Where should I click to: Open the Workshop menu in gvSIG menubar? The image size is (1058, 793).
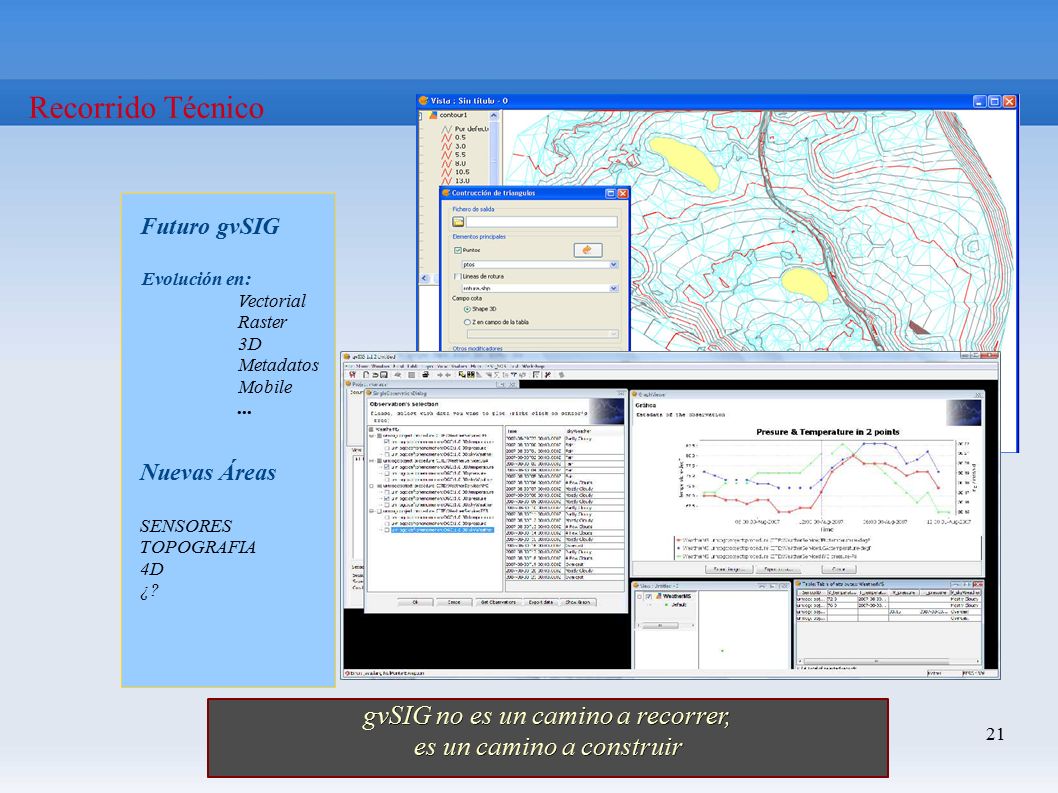tap(533, 366)
